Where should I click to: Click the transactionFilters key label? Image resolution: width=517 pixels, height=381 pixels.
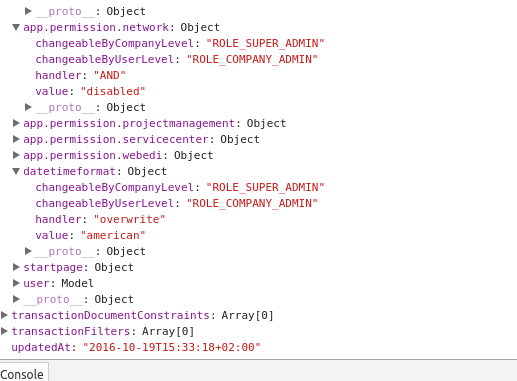(71, 331)
